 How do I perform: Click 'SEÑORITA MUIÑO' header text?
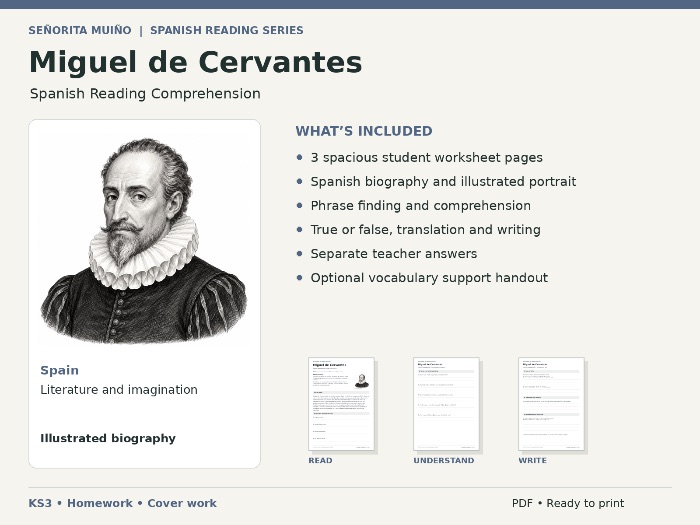80,30
